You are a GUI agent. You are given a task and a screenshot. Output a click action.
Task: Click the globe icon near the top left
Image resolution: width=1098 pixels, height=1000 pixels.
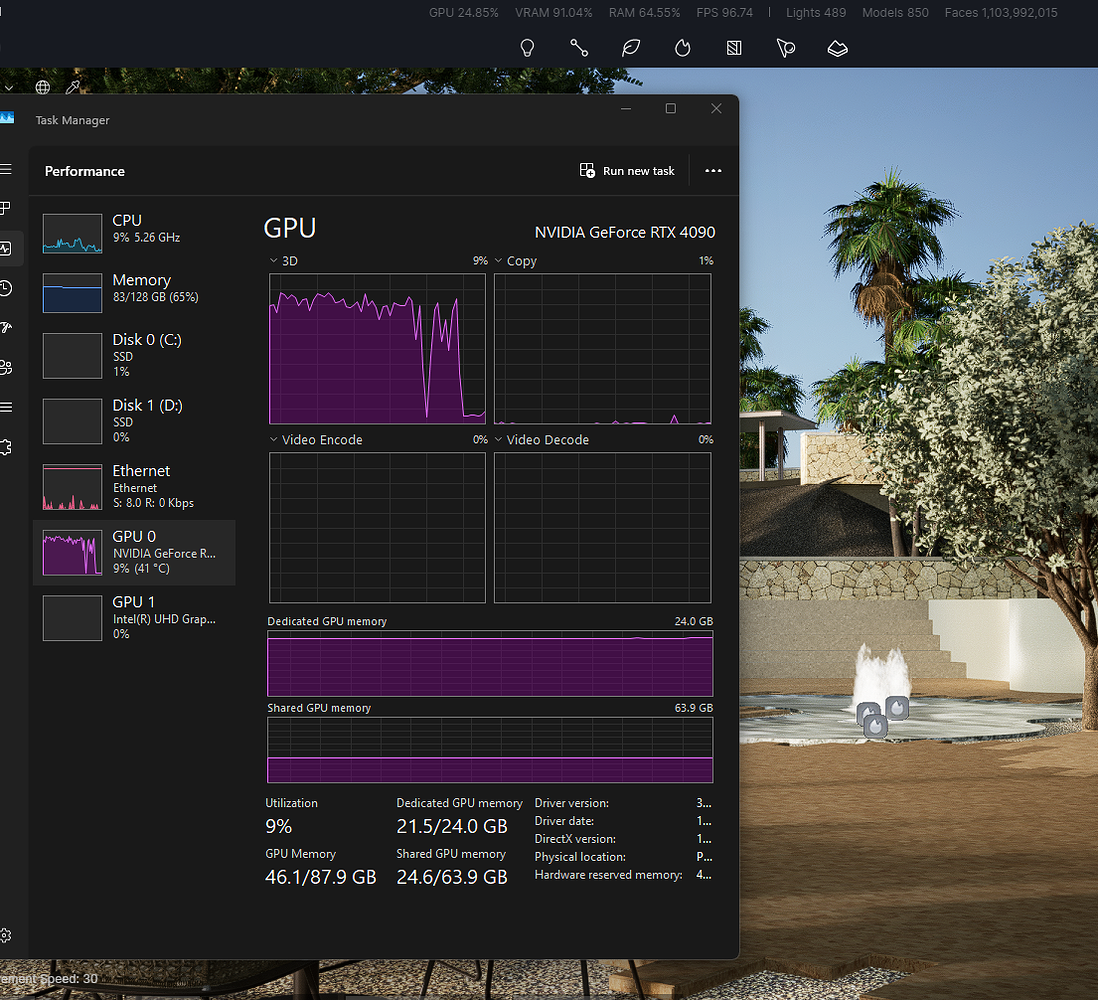[x=42, y=87]
